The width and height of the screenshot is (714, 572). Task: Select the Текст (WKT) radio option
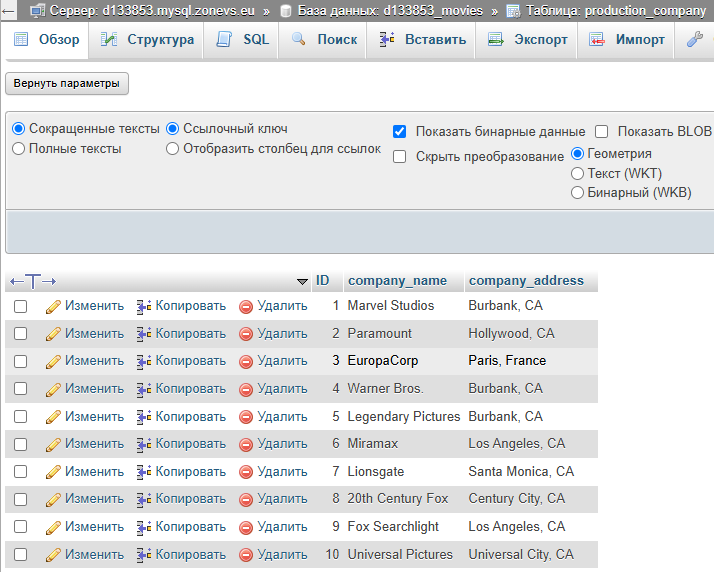click(x=577, y=174)
